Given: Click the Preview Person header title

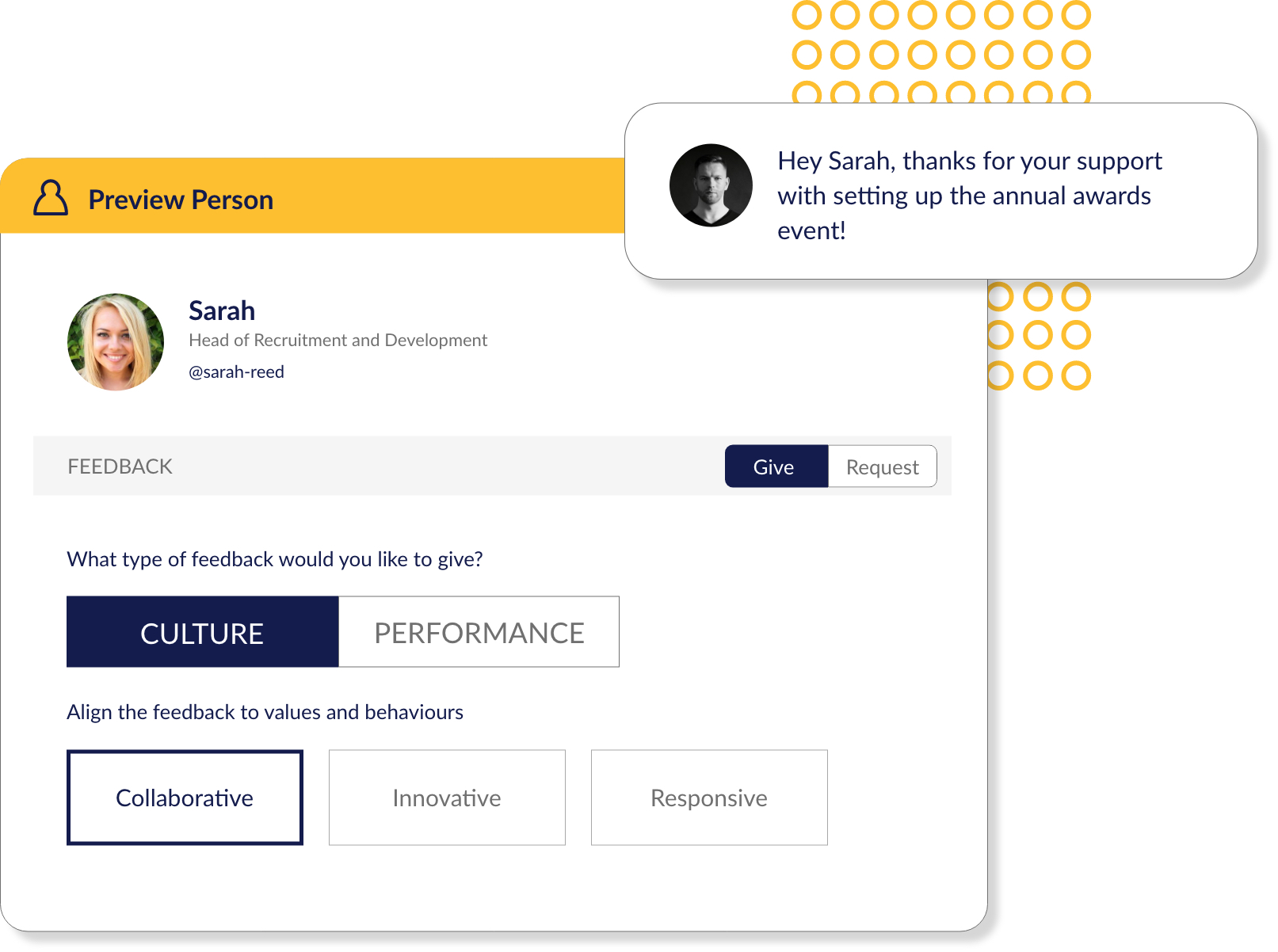Looking at the screenshot, I should [x=181, y=200].
